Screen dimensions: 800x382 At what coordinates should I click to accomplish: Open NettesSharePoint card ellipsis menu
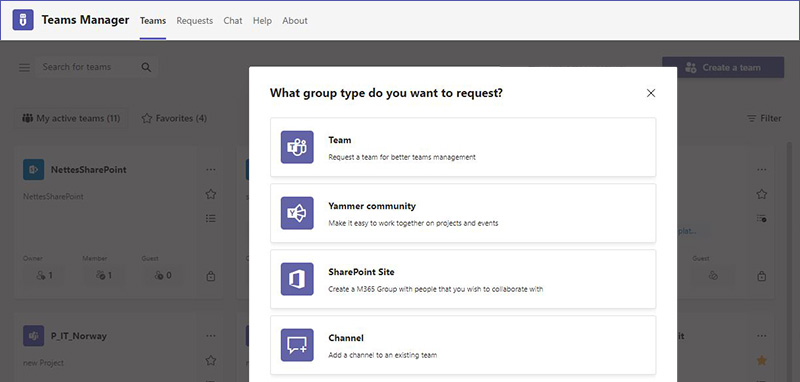(211, 169)
